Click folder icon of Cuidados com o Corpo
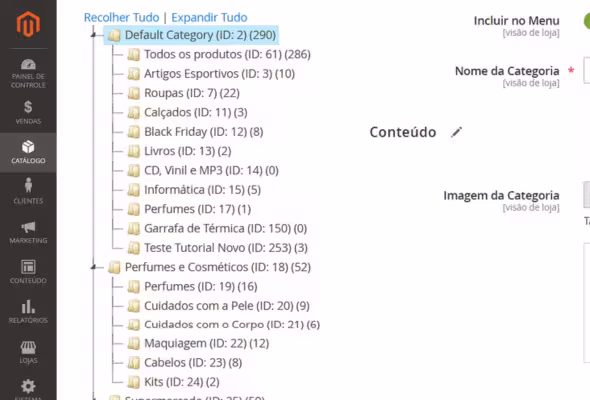Image resolution: width=590 pixels, height=400 pixels. click(134, 324)
